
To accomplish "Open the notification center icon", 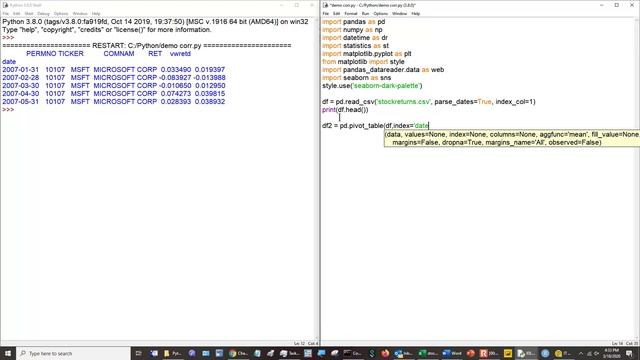I will pos(629,353).
